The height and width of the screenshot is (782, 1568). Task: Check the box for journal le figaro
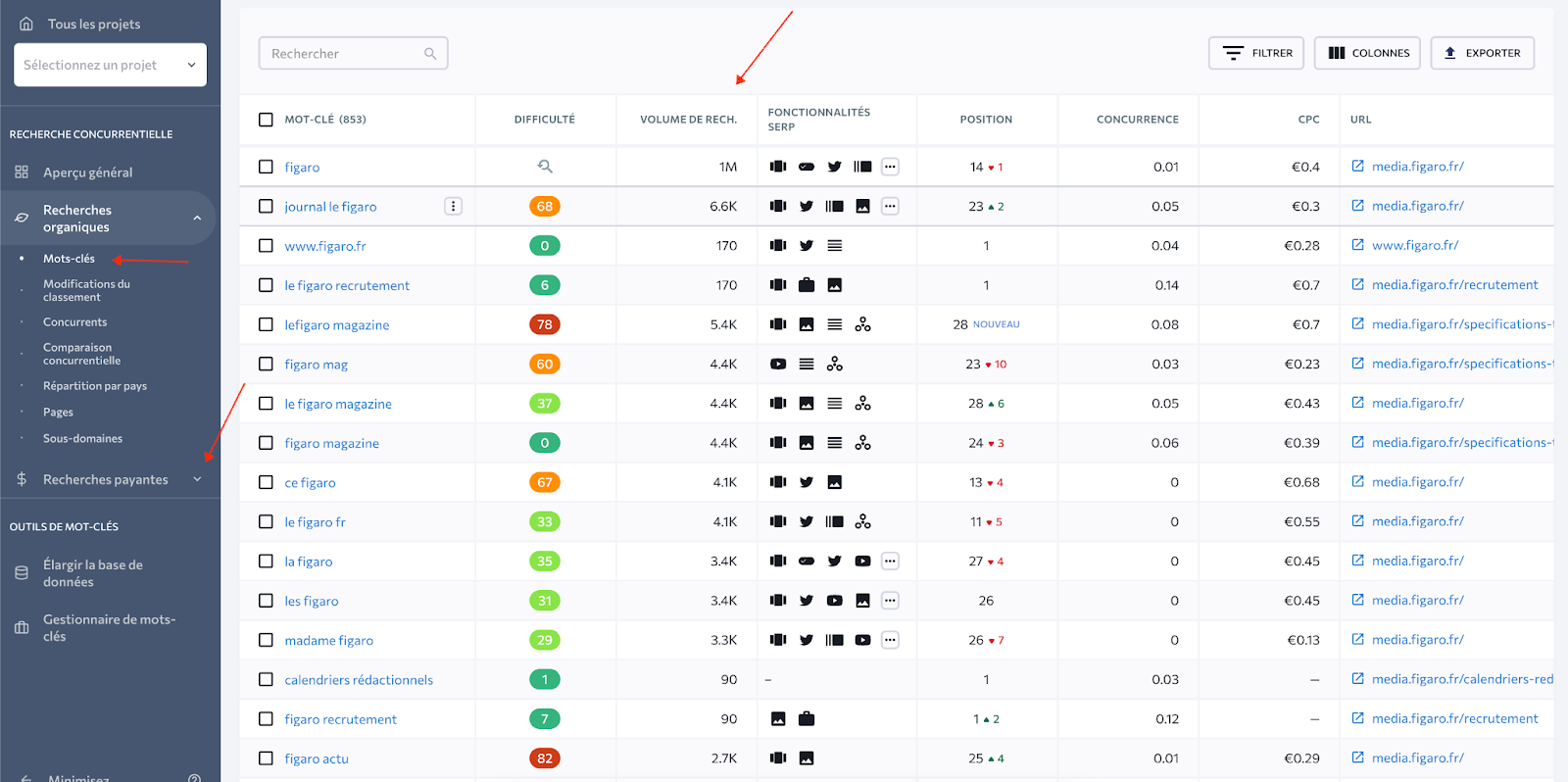[x=266, y=206]
